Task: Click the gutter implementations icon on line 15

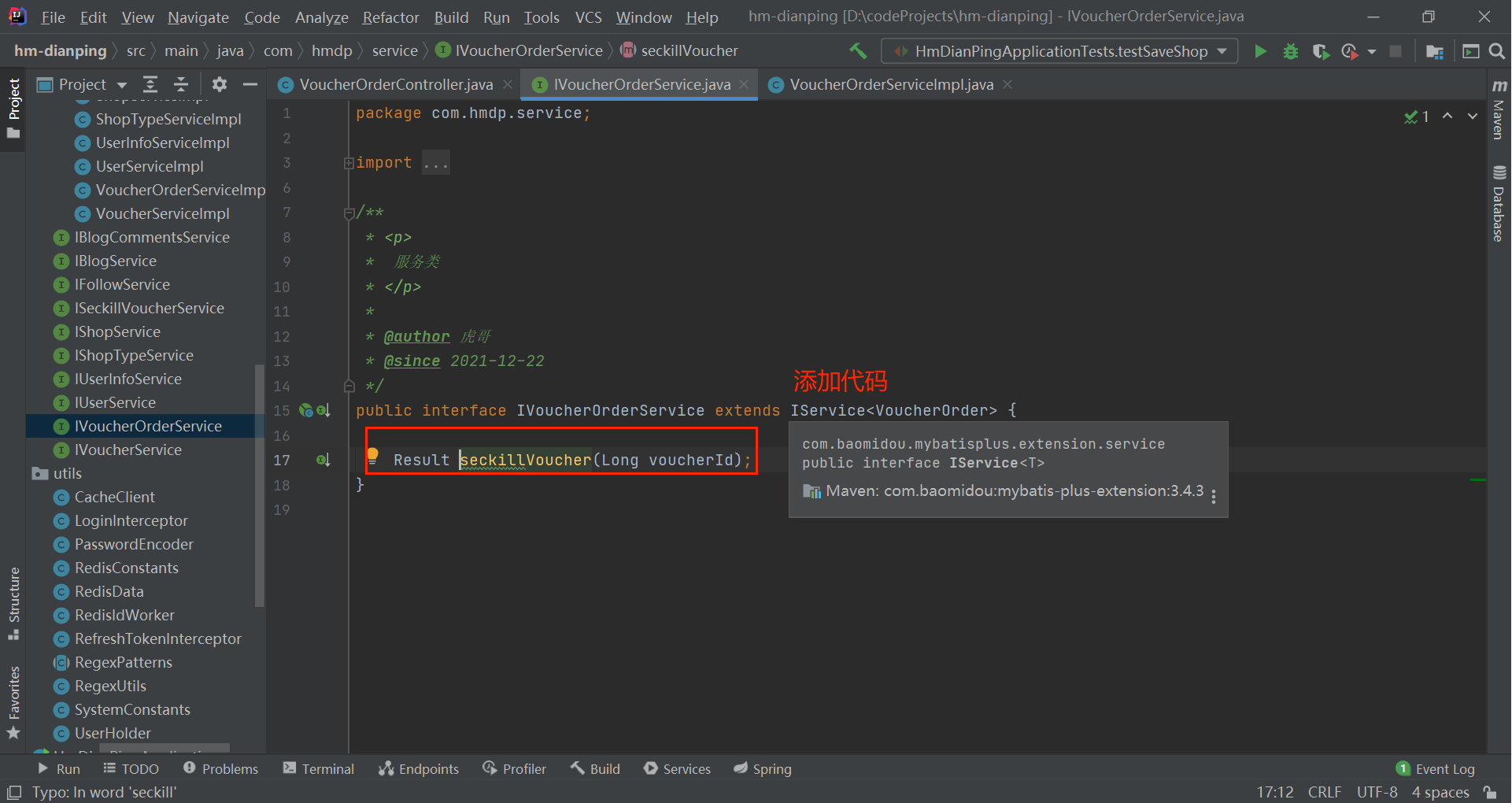Action: [x=323, y=410]
